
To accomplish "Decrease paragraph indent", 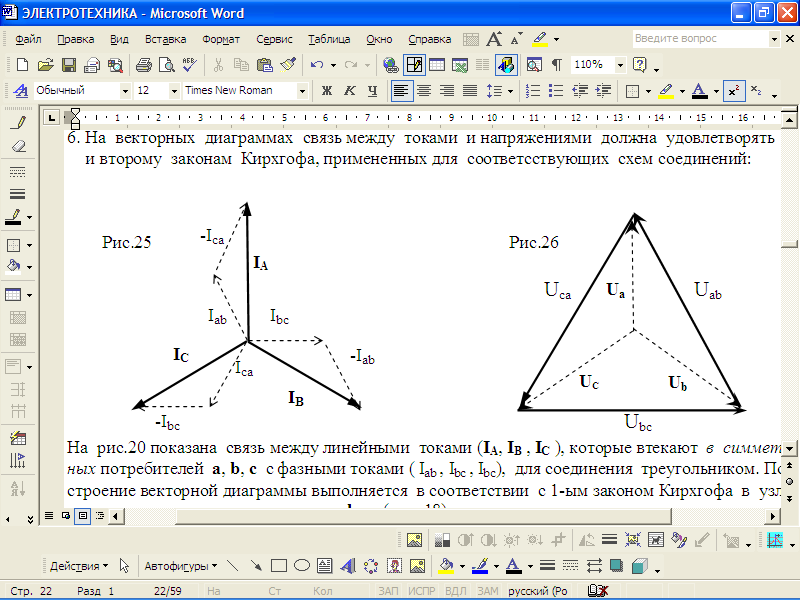I will [x=580, y=91].
